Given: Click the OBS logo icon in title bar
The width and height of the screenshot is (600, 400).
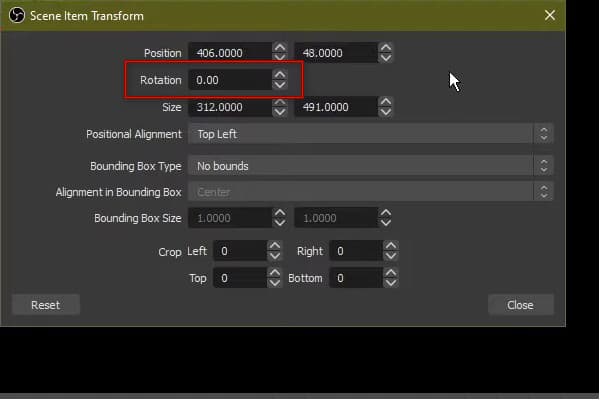Looking at the screenshot, I should click(17, 16).
